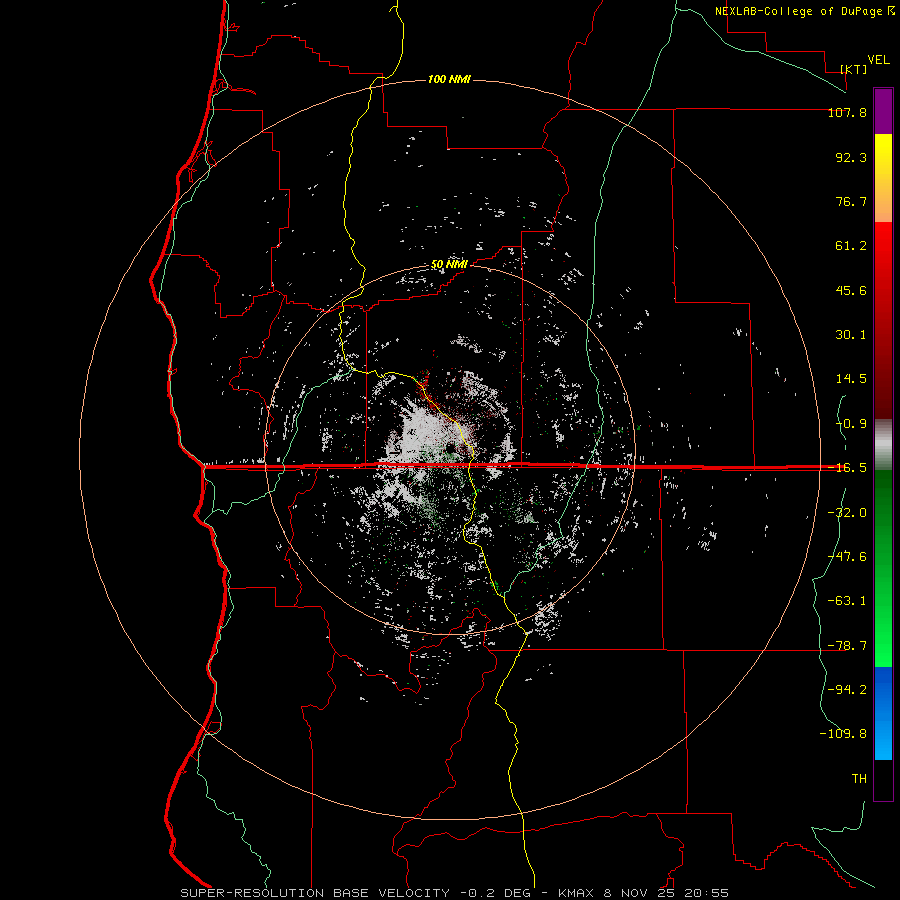Click the -16.5 velocity scale value
The image size is (900, 900).
[x=847, y=468]
